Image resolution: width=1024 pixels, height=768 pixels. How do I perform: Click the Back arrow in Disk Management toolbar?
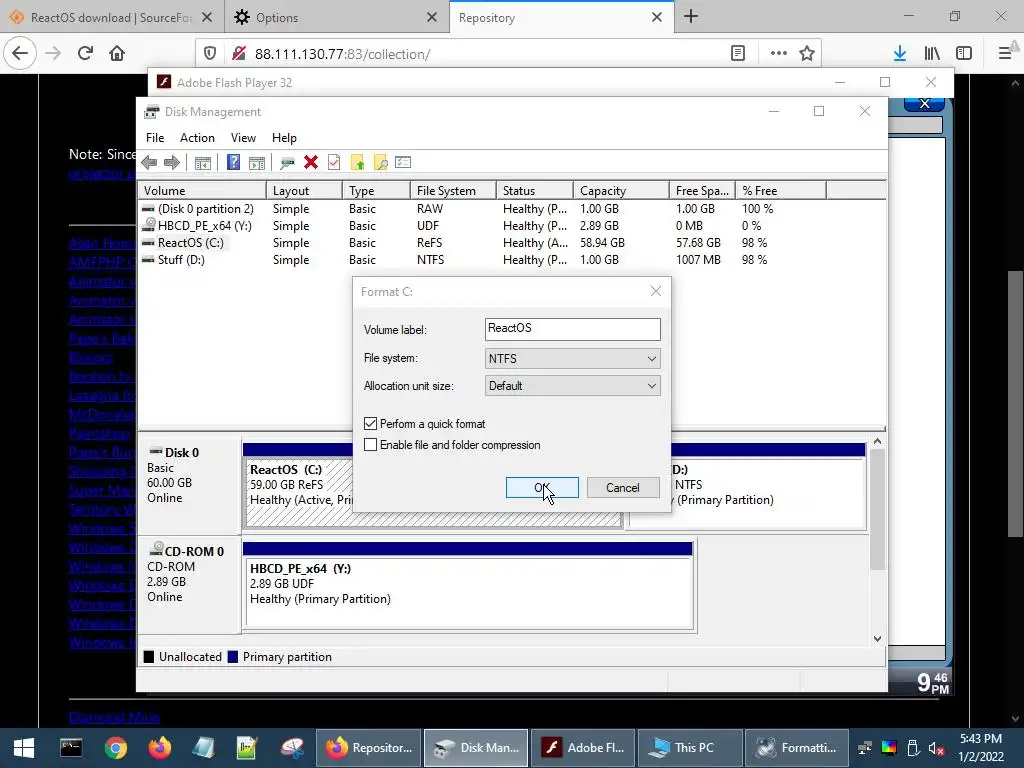[149, 163]
